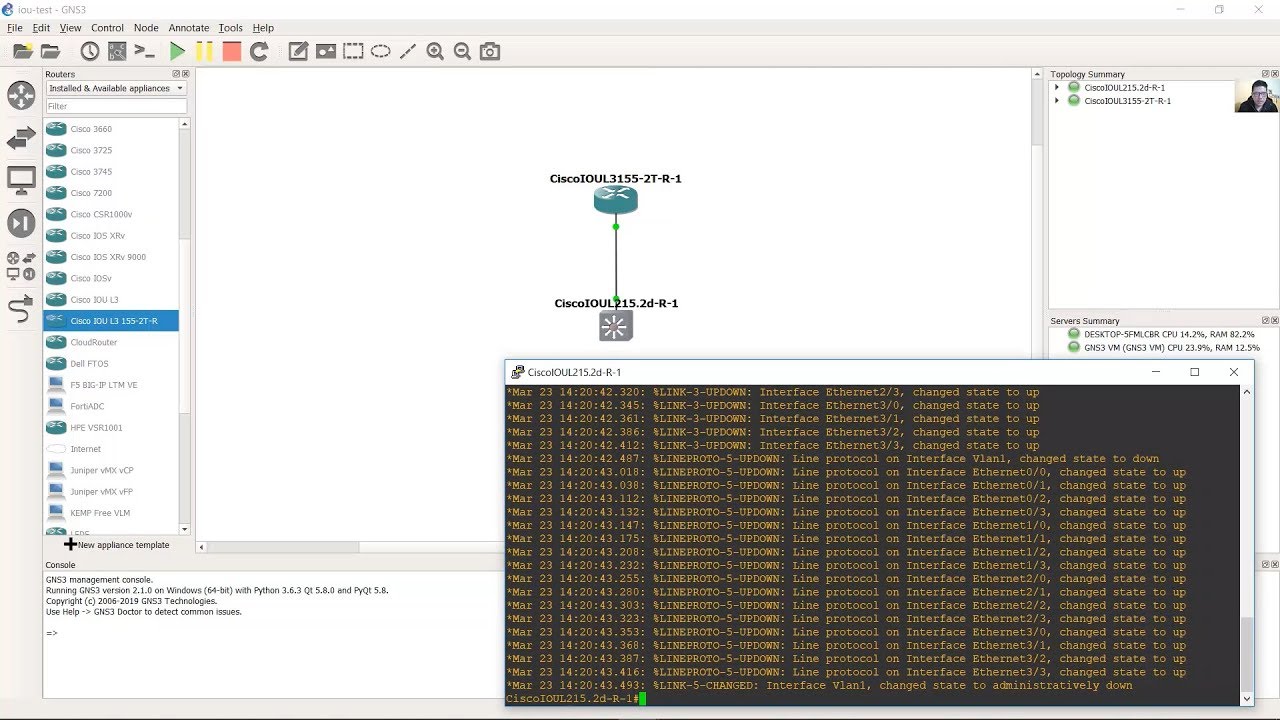This screenshot has width=1280, height=720.
Task: Create a new blank project
Action: tap(22, 51)
